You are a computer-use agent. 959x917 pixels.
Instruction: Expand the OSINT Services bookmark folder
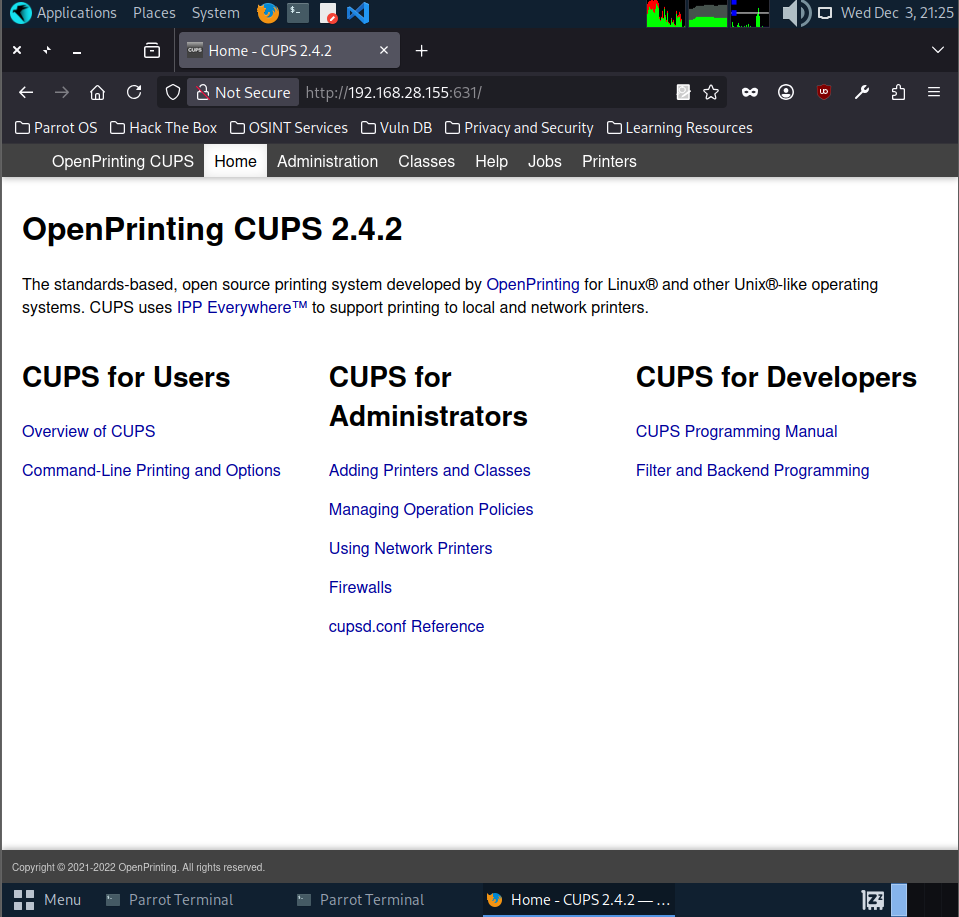(289, 128)
